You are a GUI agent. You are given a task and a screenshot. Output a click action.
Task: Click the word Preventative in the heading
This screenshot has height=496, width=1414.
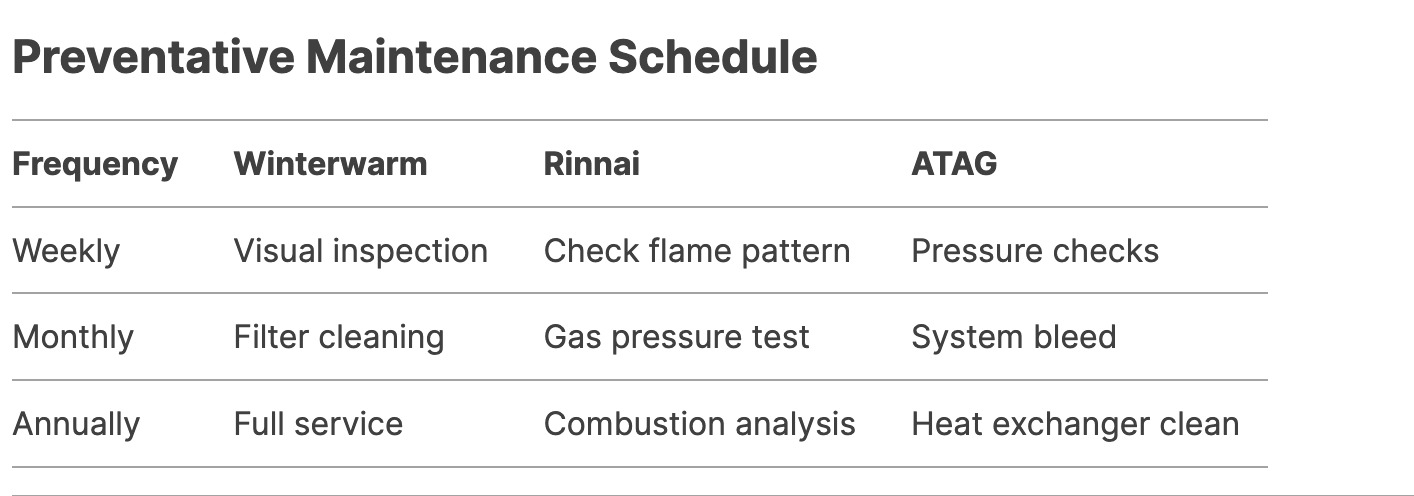coord(153,57)
